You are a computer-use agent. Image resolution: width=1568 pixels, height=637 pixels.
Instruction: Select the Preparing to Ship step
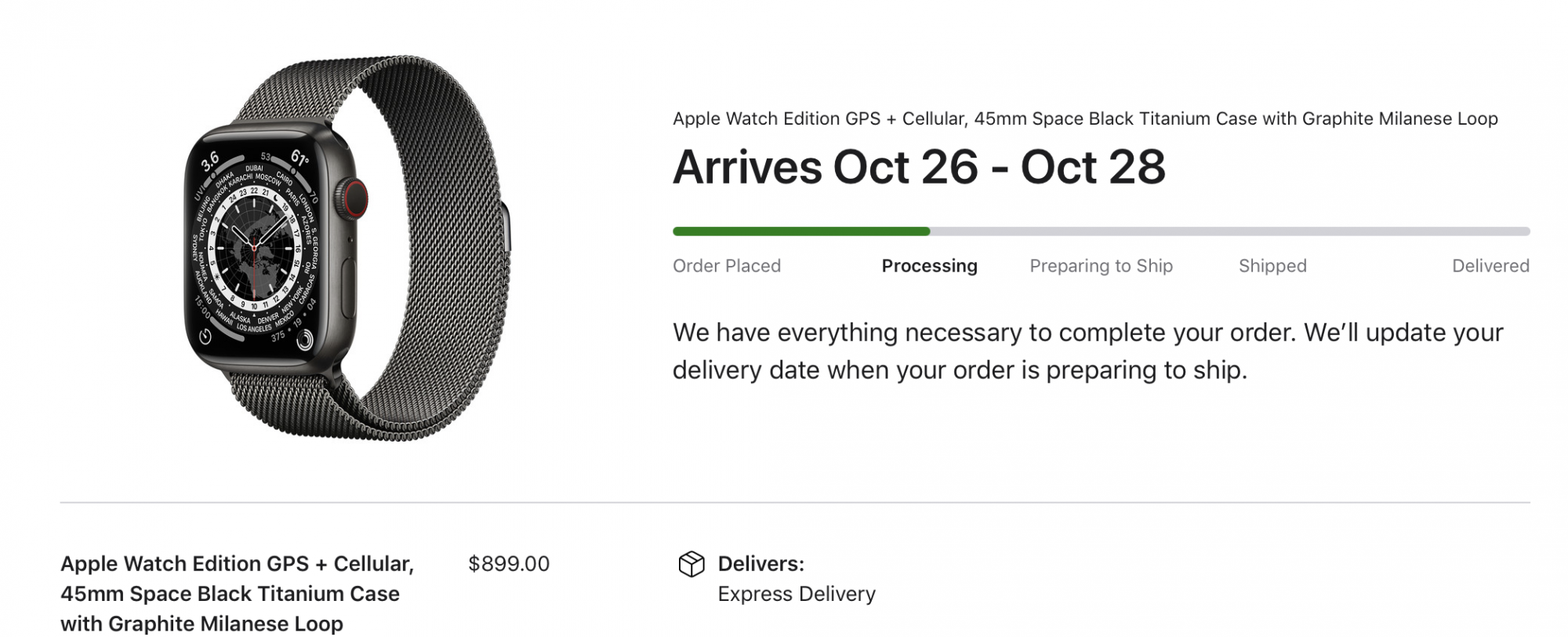[1101, 266]
